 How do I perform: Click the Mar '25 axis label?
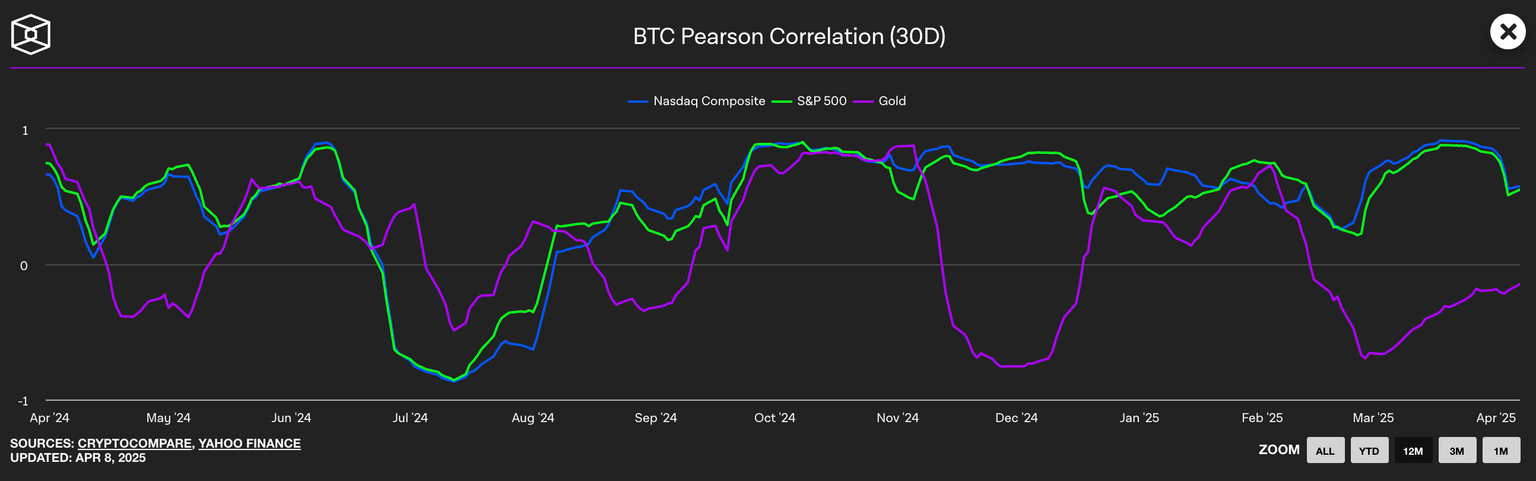[1373, 418]
